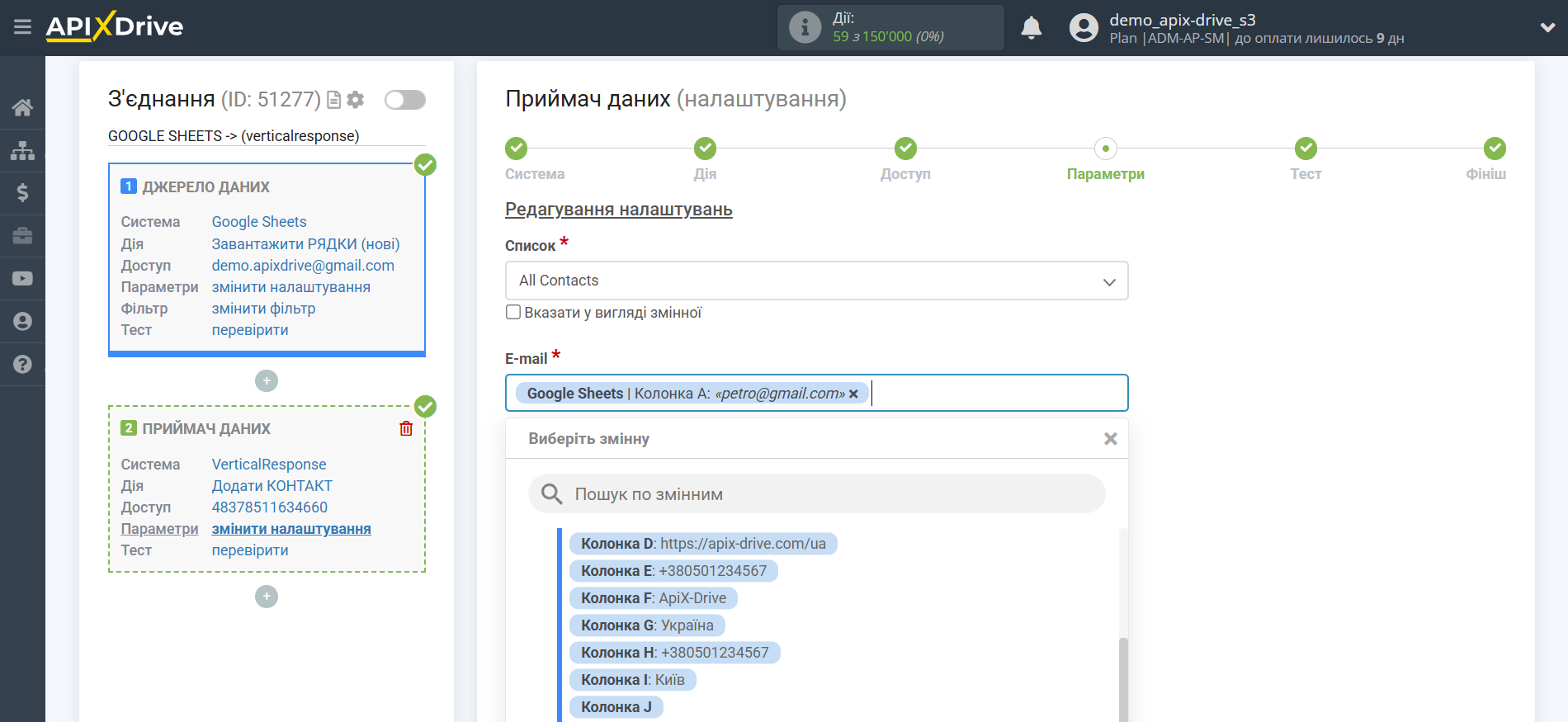Click the search magnifier icon

(x=551, y=494)
